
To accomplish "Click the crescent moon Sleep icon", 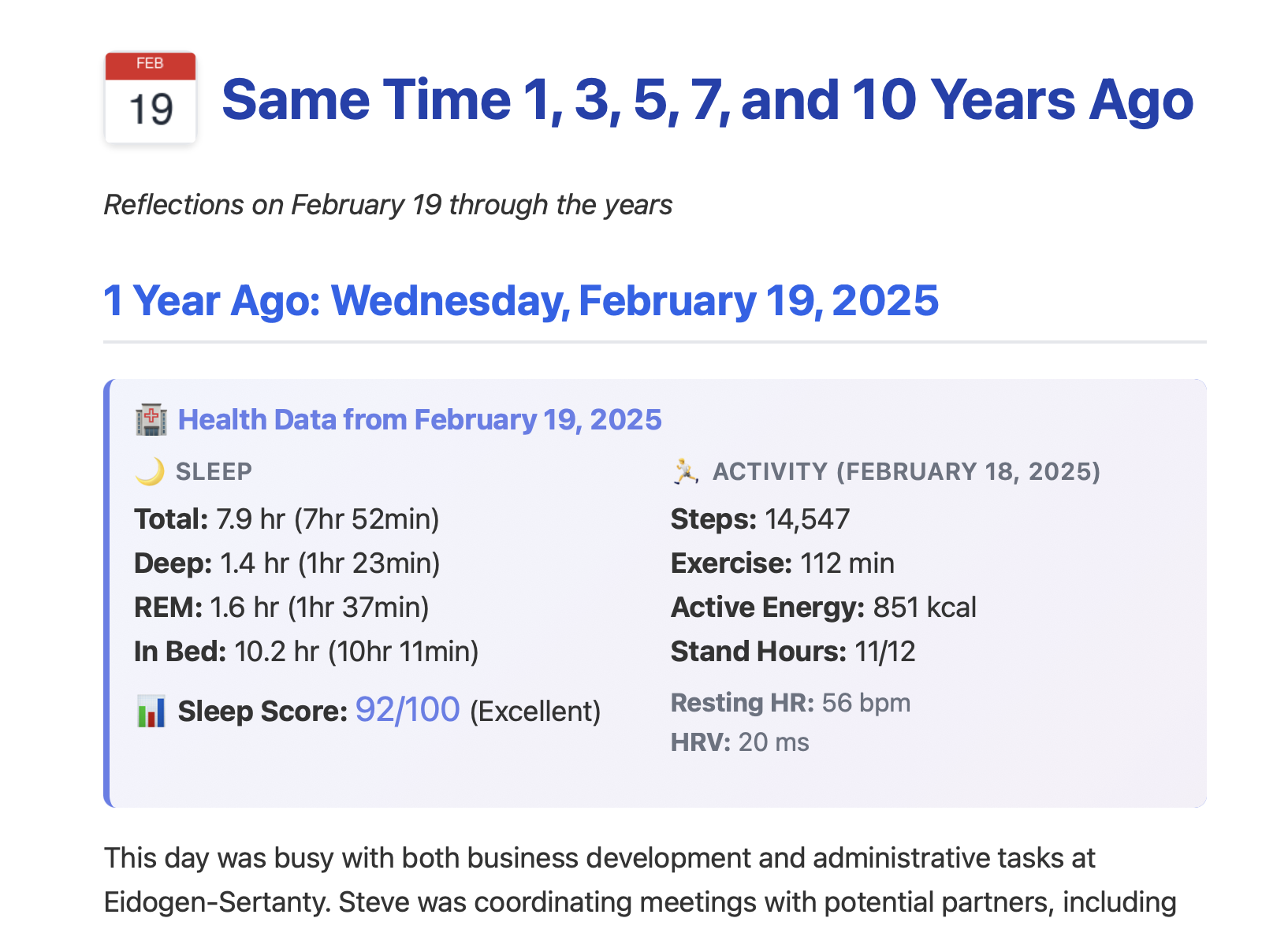I will [150, 471].
